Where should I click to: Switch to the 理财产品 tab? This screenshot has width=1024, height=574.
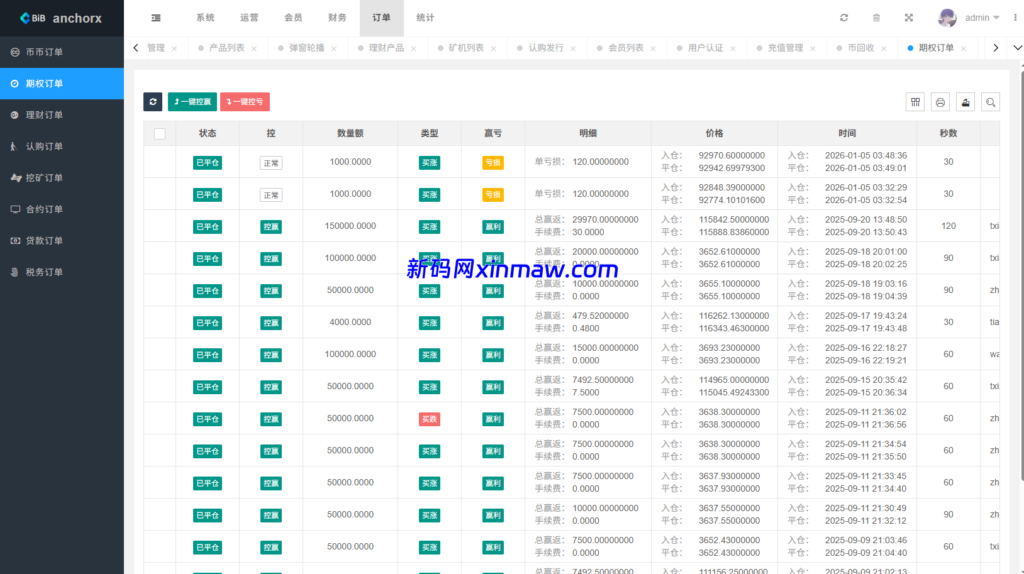pyautogui.click(x=386, y=48)
